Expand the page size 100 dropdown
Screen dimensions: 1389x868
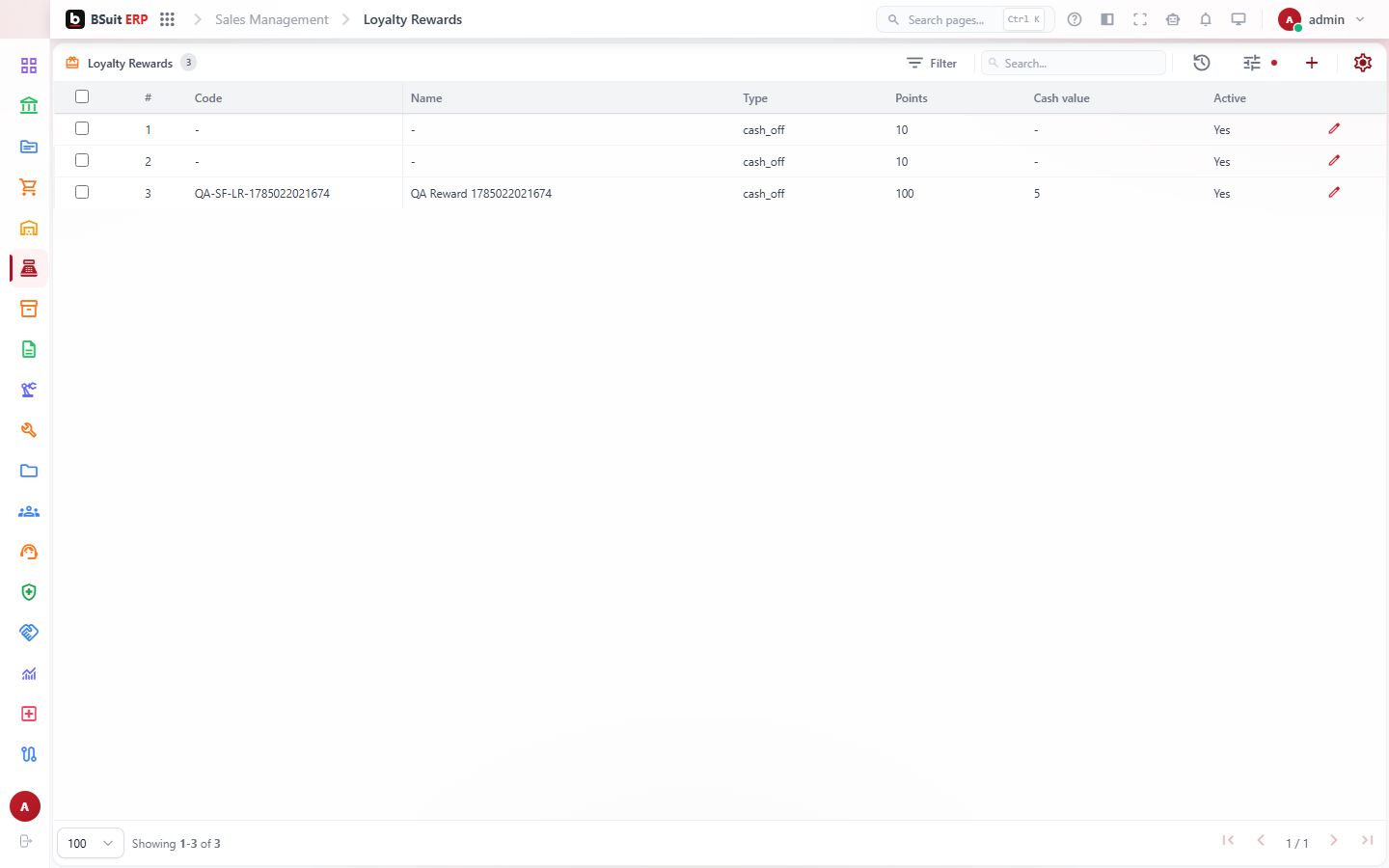91,843
